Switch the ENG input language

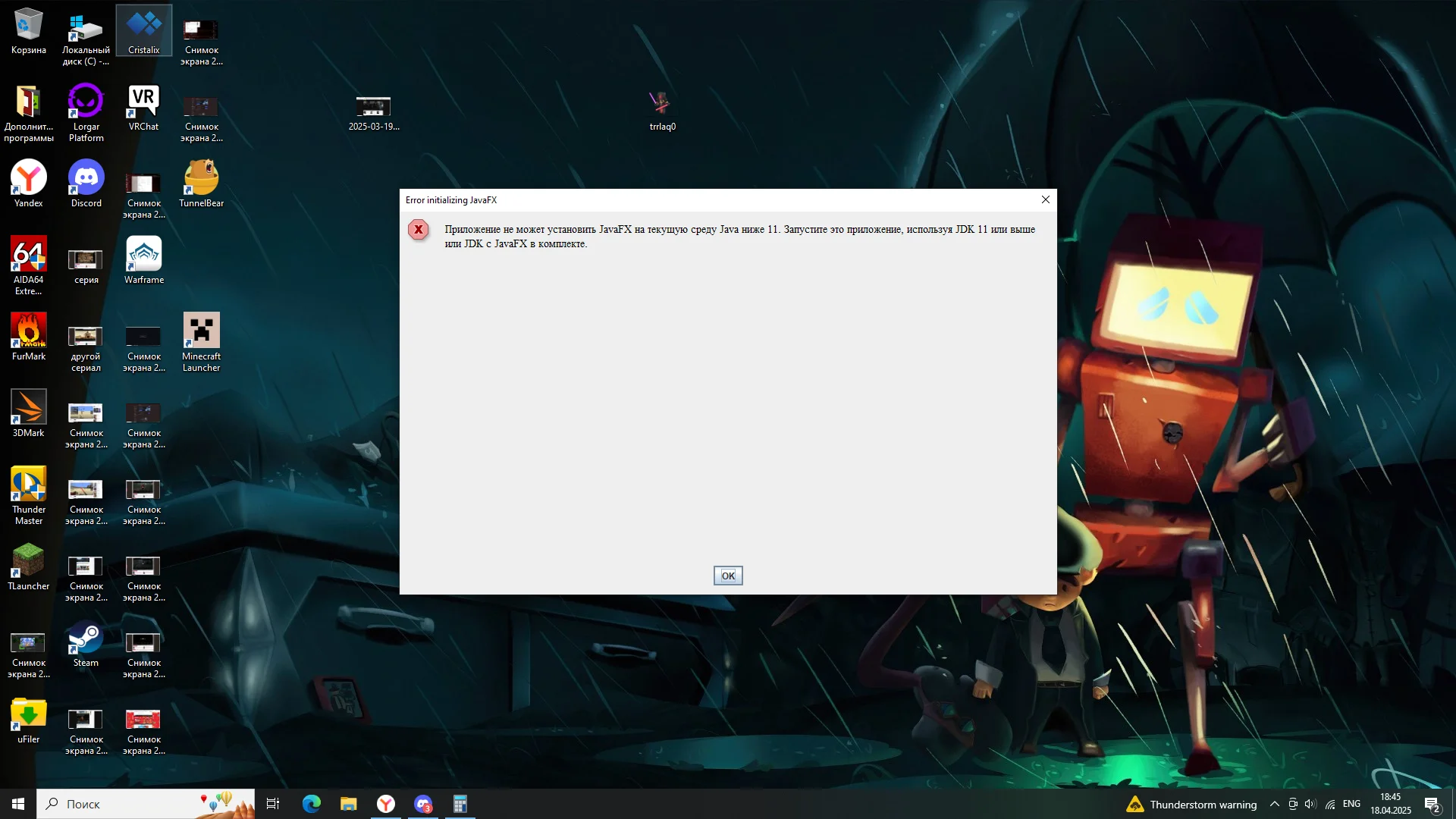click(1351, 805)
